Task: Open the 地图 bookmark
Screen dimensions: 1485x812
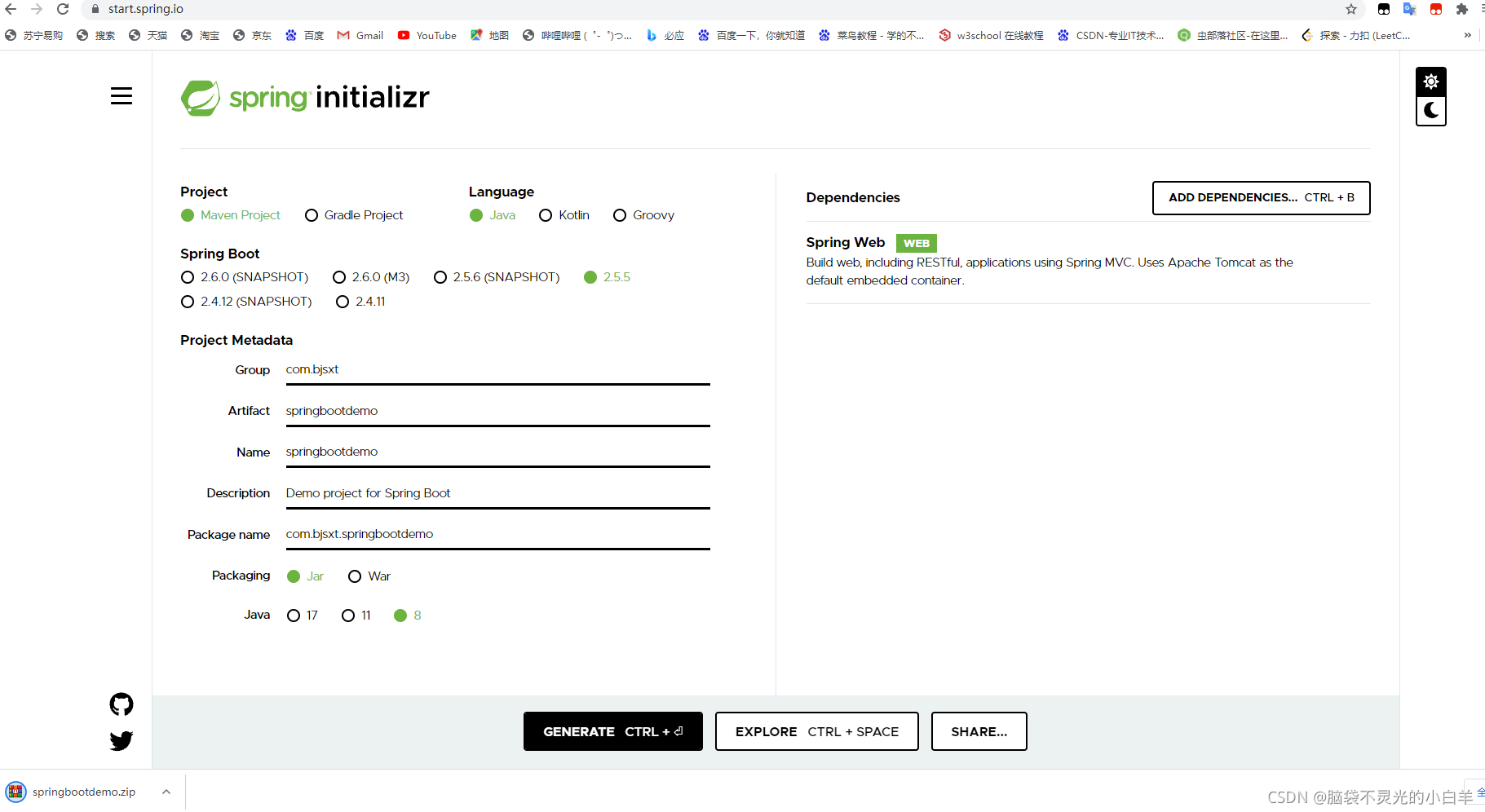Action: pyautogui.click(x=489, y=35)
